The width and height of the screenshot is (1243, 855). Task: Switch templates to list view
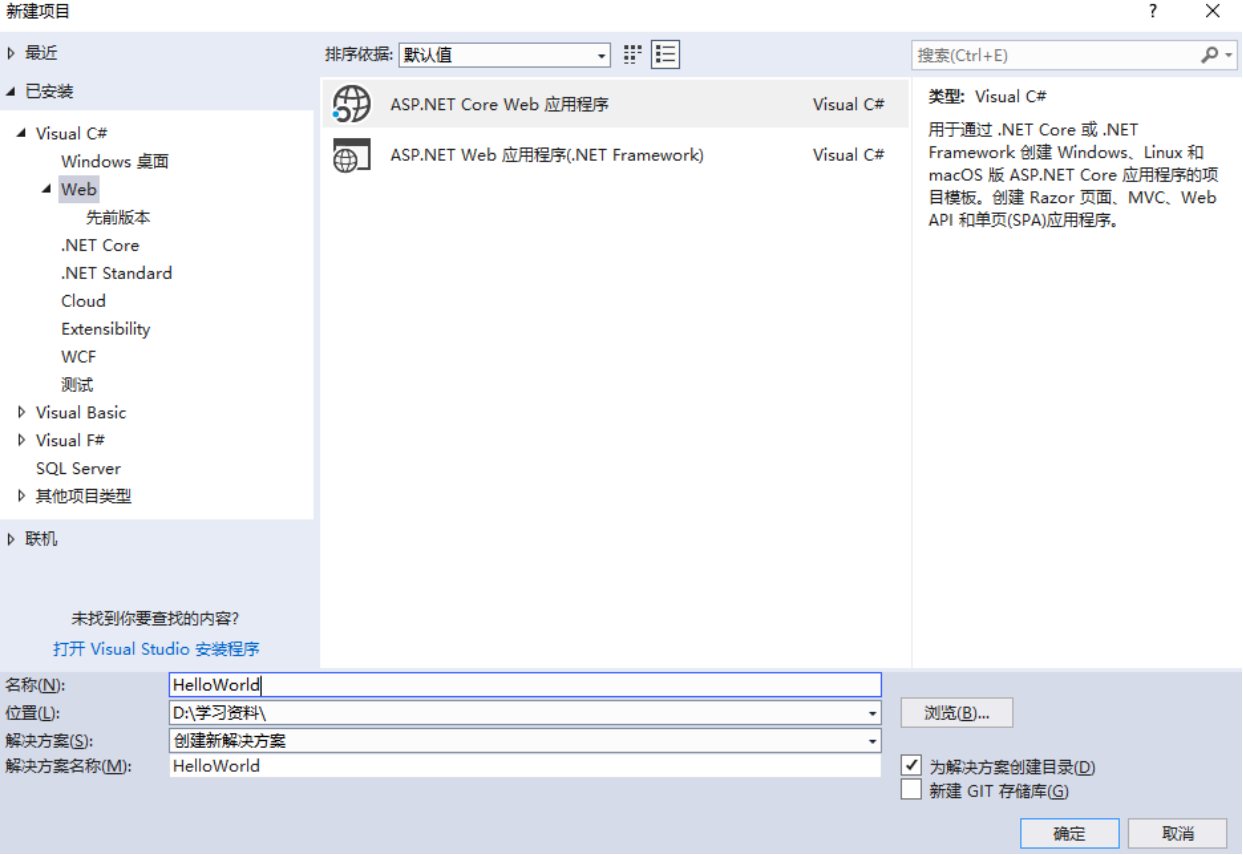(663, 54)
